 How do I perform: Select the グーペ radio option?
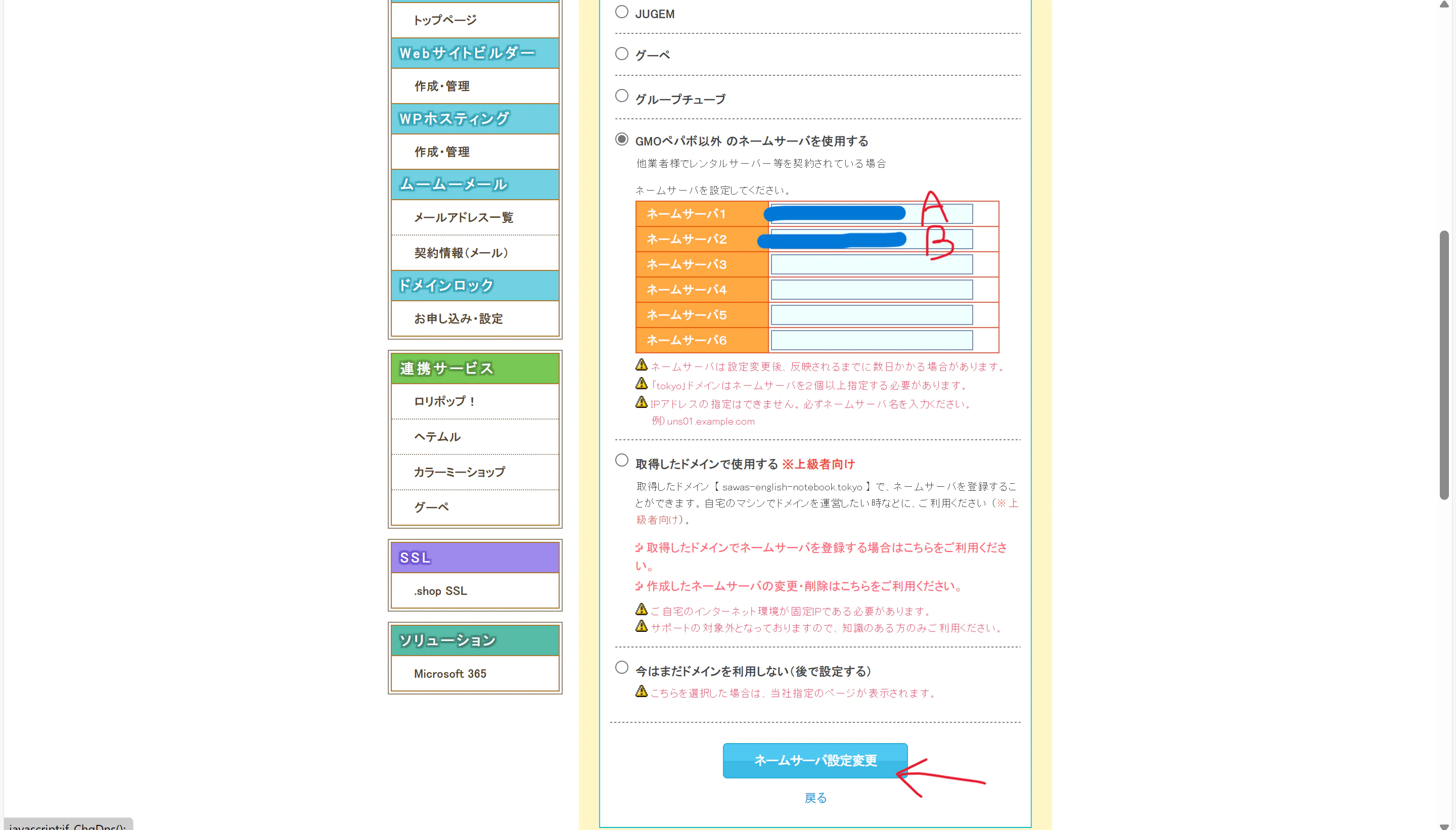point(621,54)
